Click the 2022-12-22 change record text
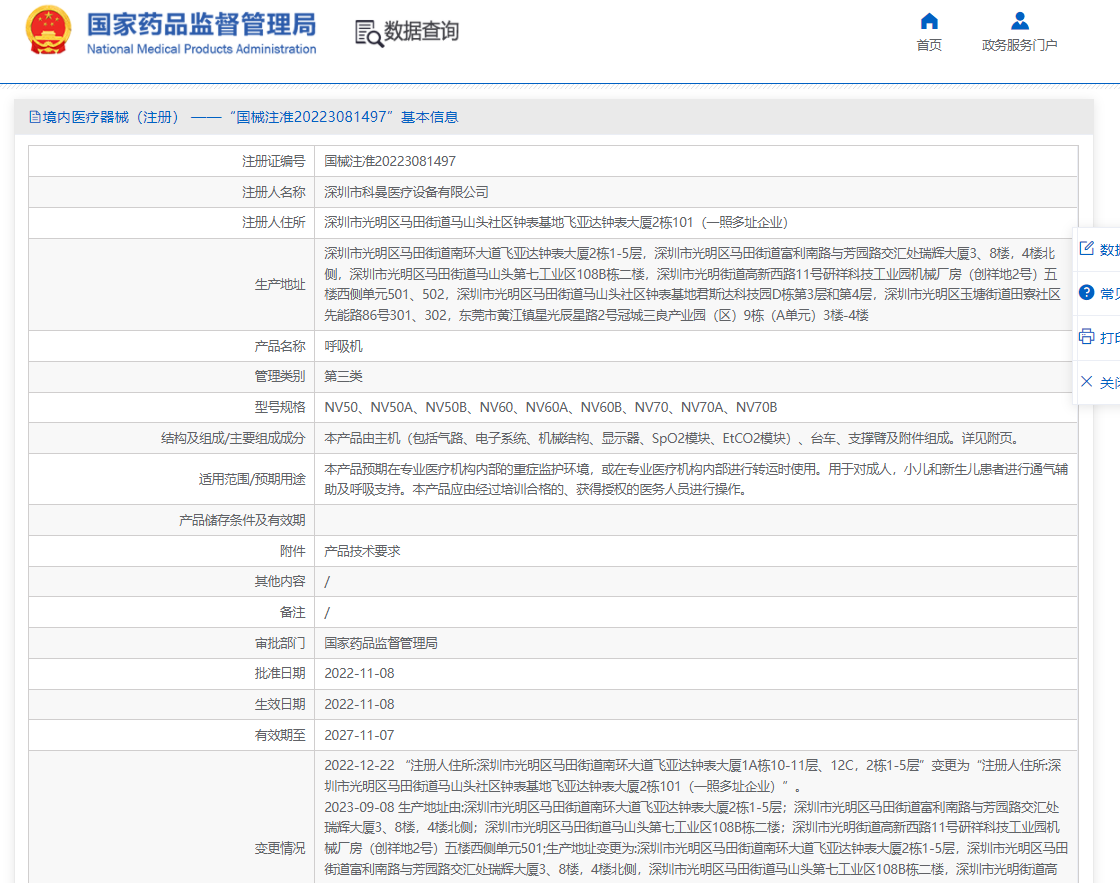 (693, 776)
